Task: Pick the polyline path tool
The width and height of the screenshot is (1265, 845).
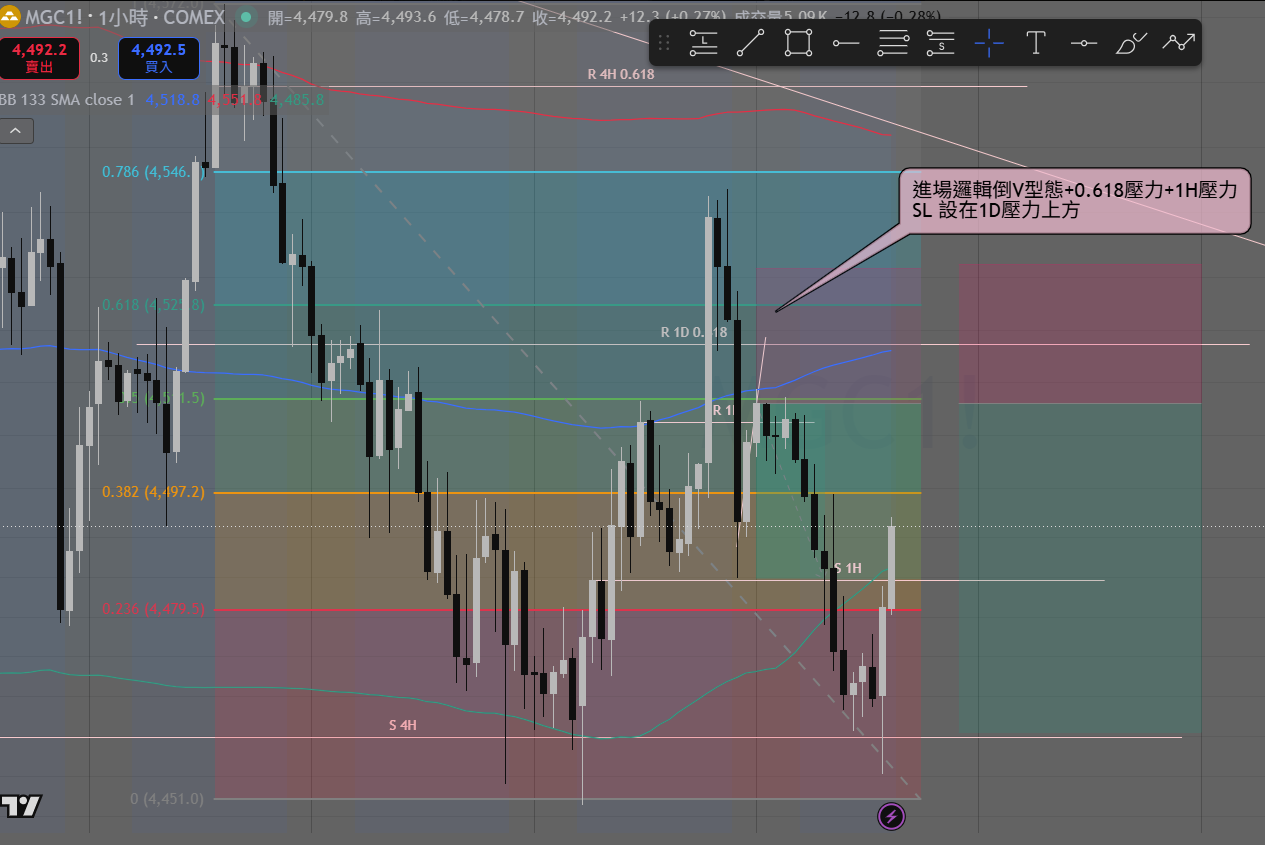Action: point(1178,42)
